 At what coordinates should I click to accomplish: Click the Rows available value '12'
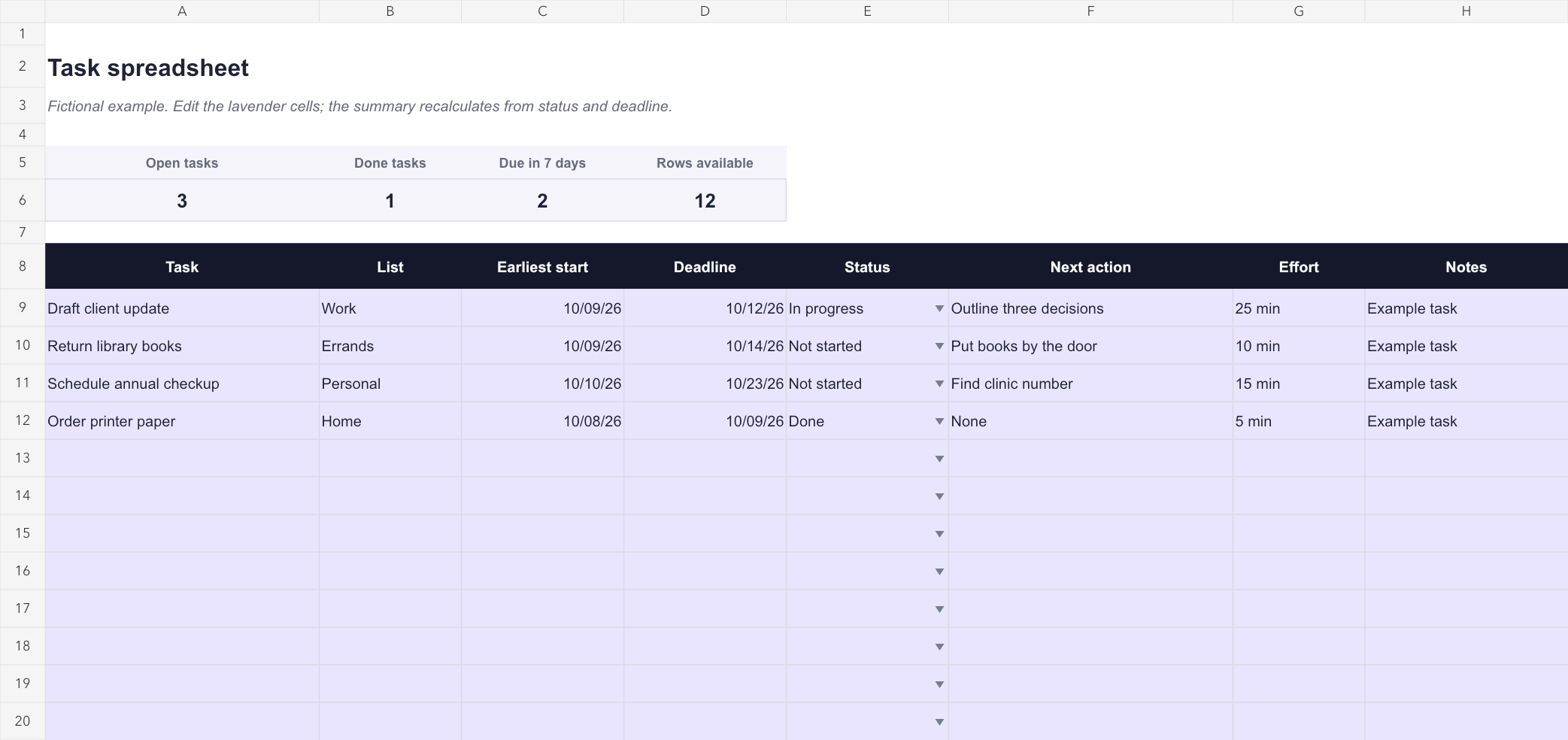[705, 201]
